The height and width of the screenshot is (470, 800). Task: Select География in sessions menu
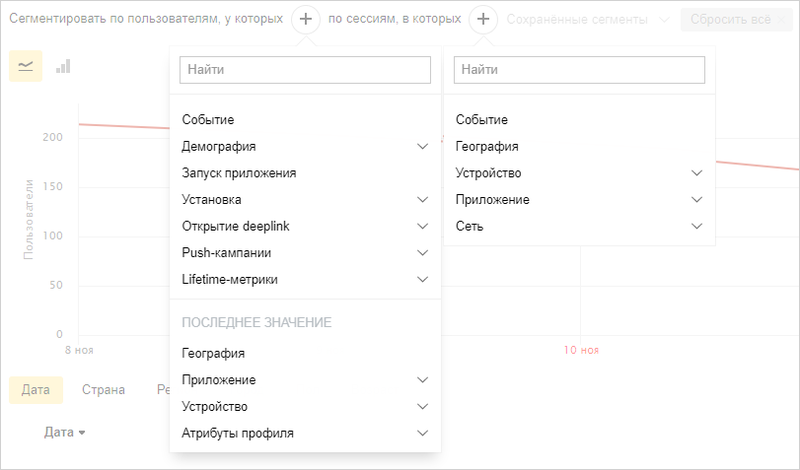(x=579, y=146)
